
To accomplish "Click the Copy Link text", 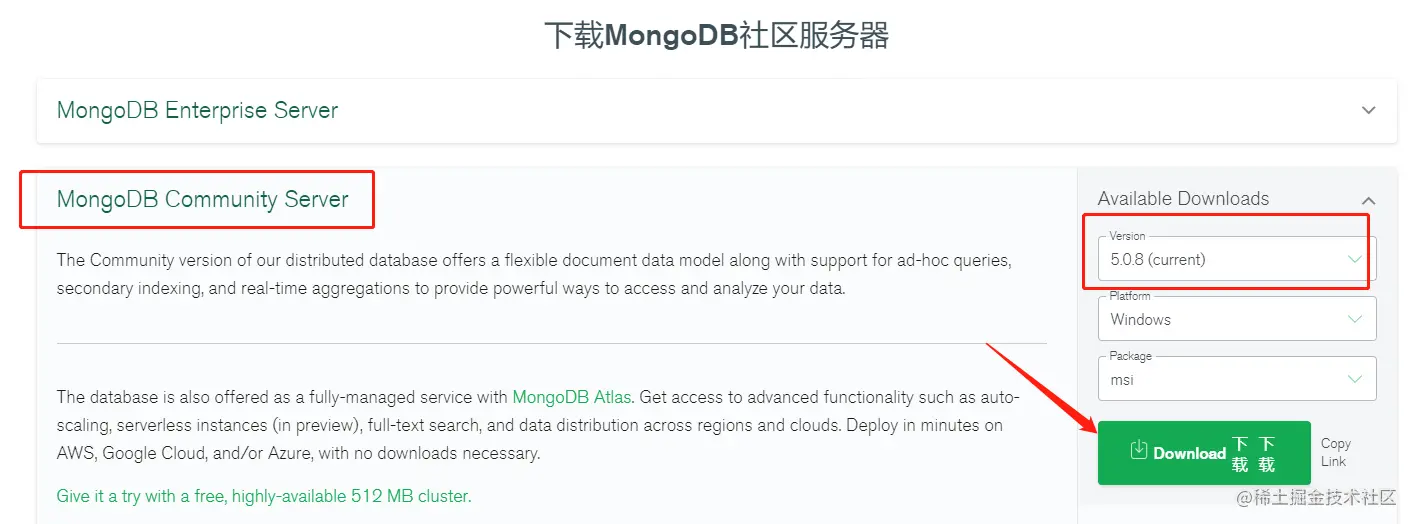I will pos(1335,452).
